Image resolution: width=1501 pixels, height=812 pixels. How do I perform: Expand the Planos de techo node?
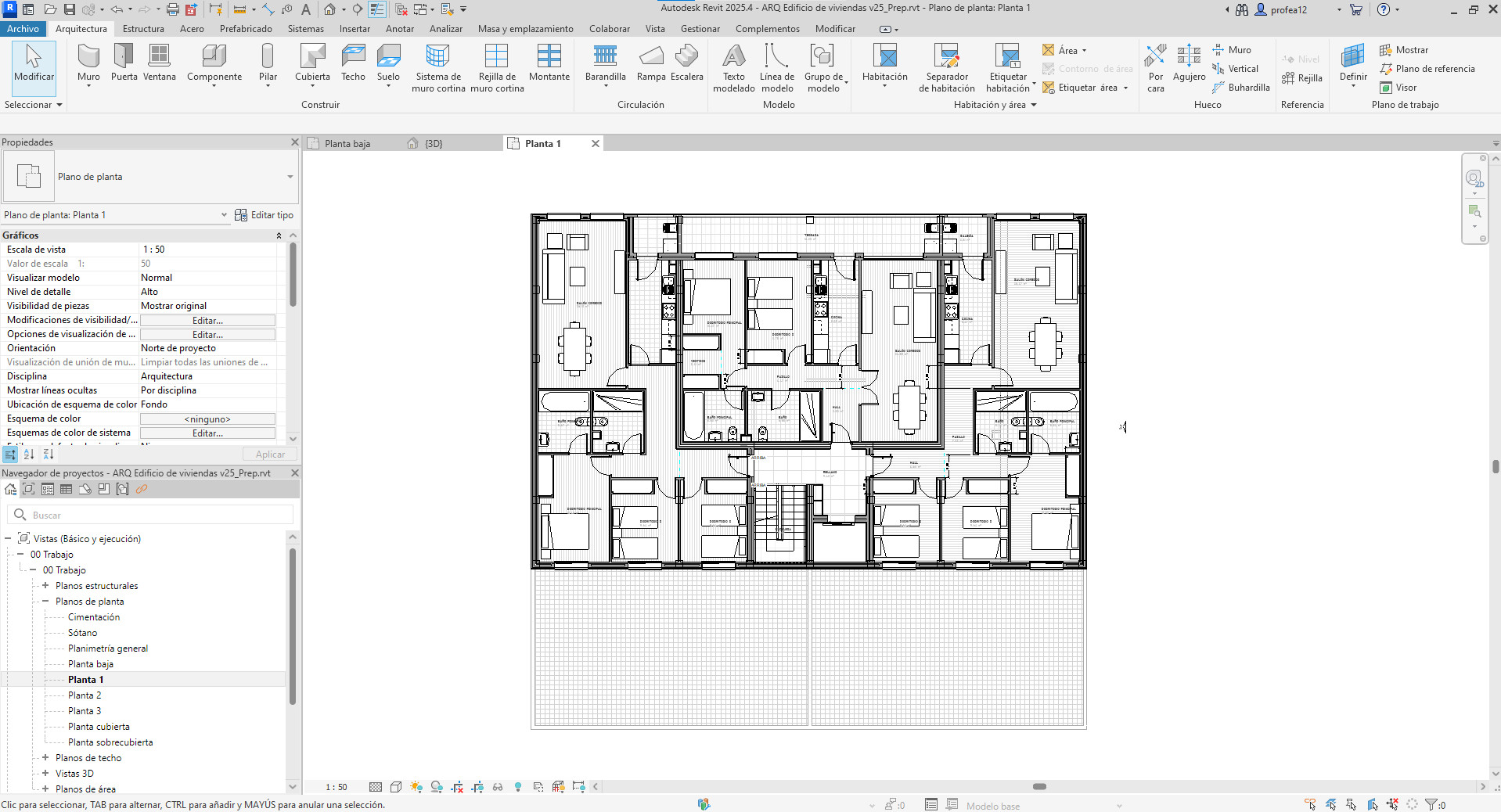click(45, 758)
